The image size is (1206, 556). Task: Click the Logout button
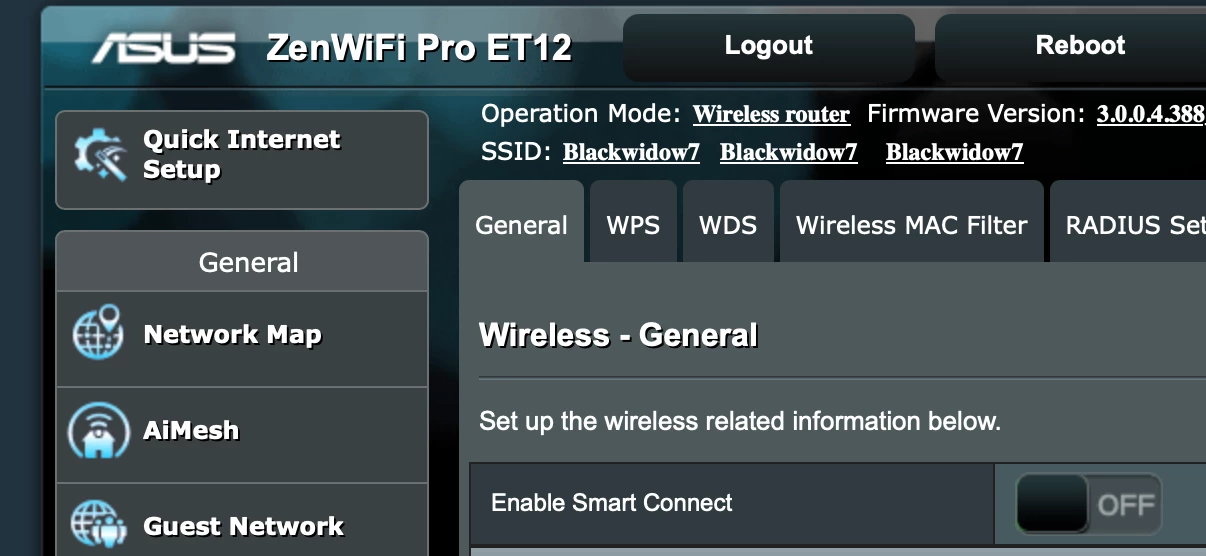(768, 46)
